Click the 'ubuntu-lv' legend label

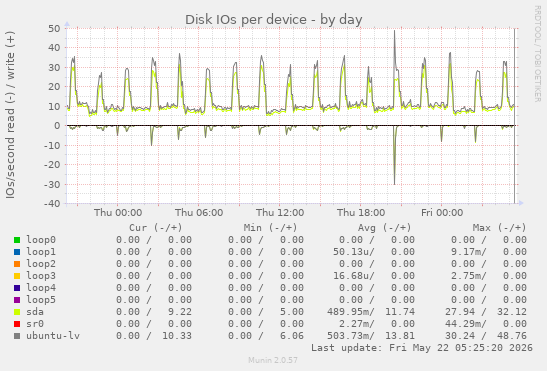[53, 336]
